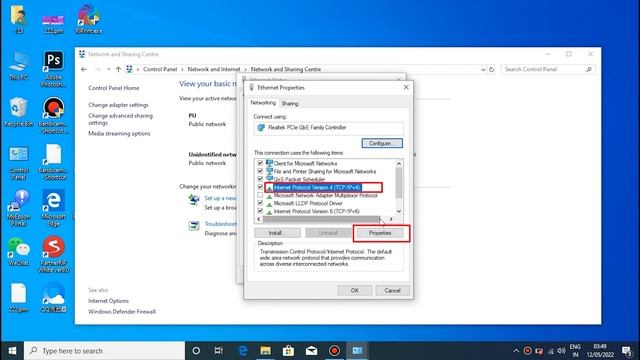This screenshot has height=360, width=640.
Task: Enable Microsoft Network Adapter Multiplexor Protocol
Action: pyautogui.click(x=260, y=195)
